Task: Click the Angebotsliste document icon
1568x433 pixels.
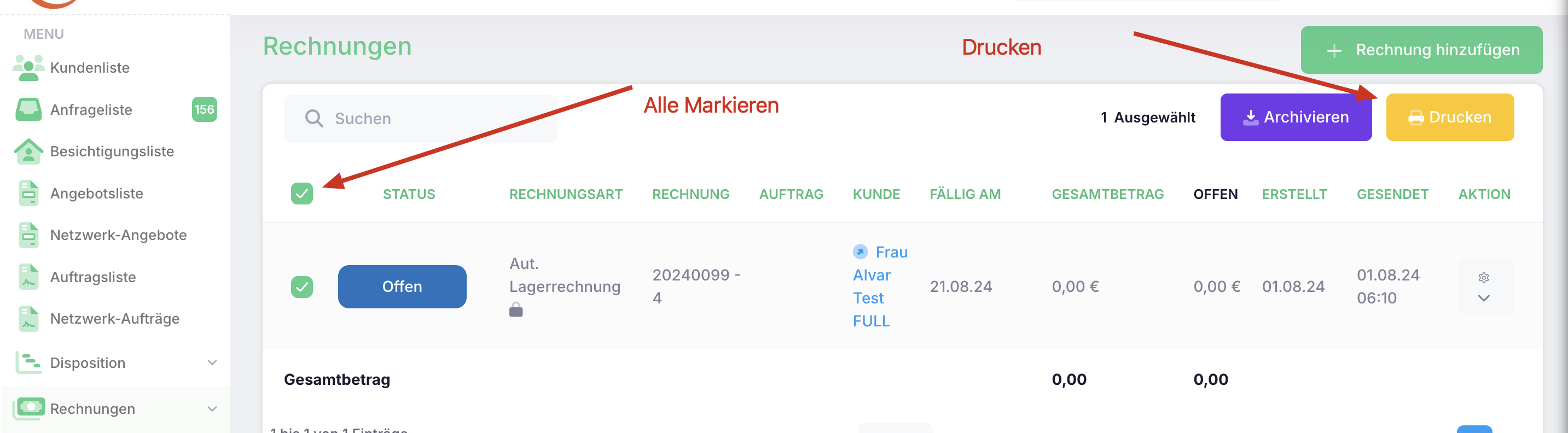Action: tap(28, 194)
